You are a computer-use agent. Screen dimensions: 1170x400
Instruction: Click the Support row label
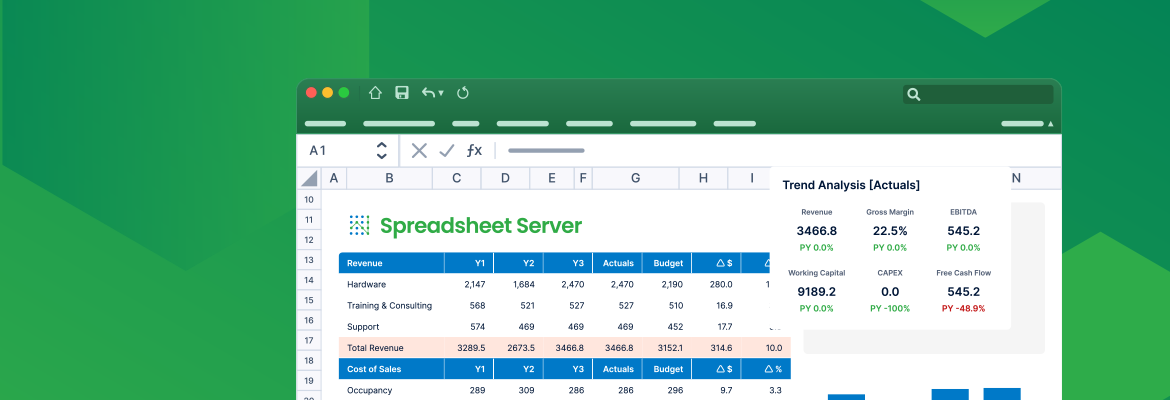363,327
